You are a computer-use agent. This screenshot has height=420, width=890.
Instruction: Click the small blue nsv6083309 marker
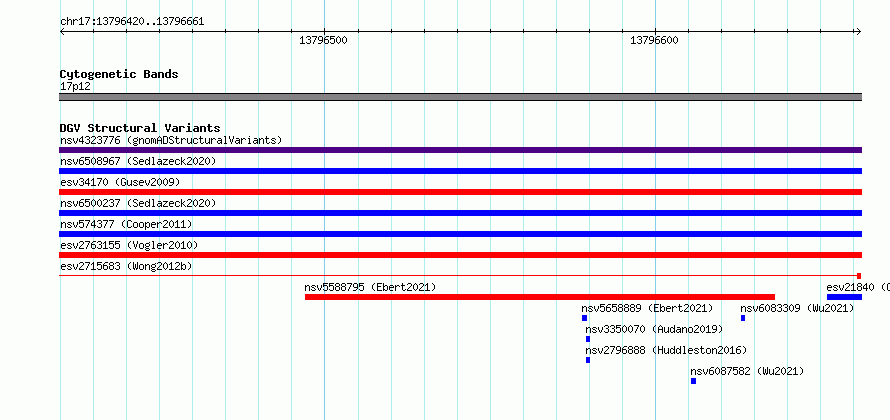(743, 318)
